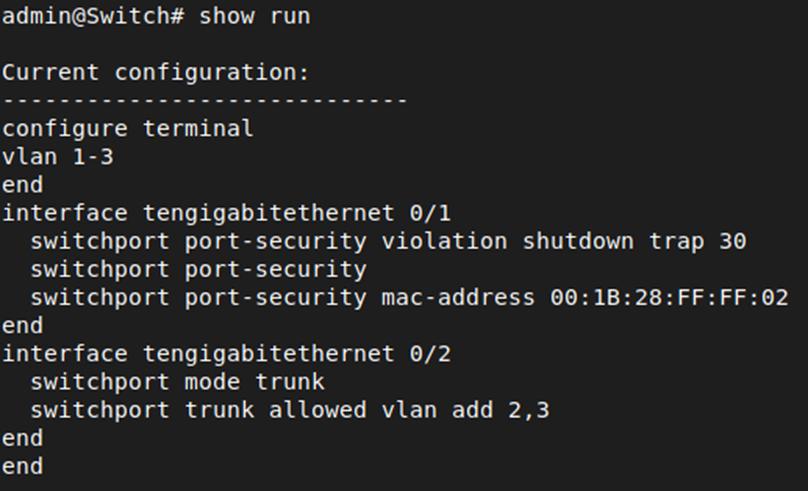Viewport: 808px width, 491px height.
Task: Click the standalone "switchport port-security" line
Action: tap(198, 269)
